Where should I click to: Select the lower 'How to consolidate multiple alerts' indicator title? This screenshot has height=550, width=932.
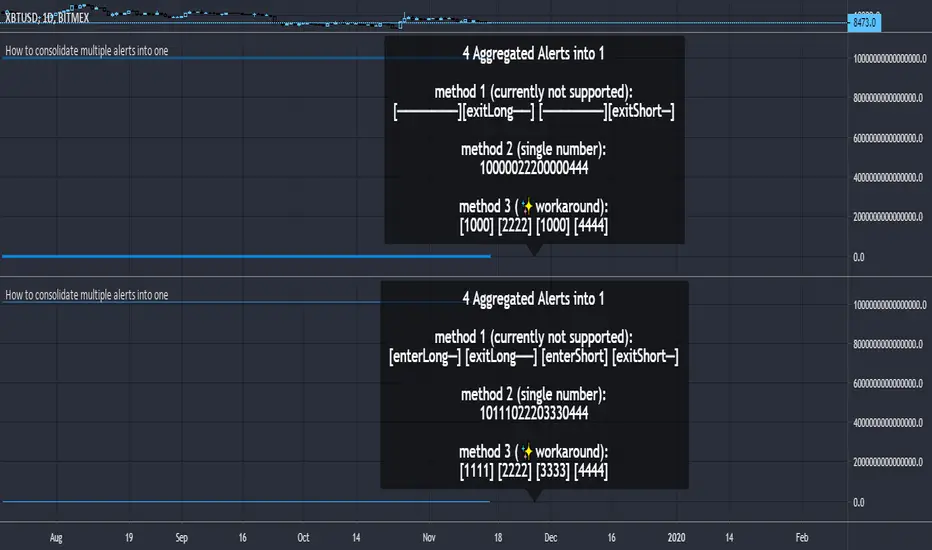[87, 294]
